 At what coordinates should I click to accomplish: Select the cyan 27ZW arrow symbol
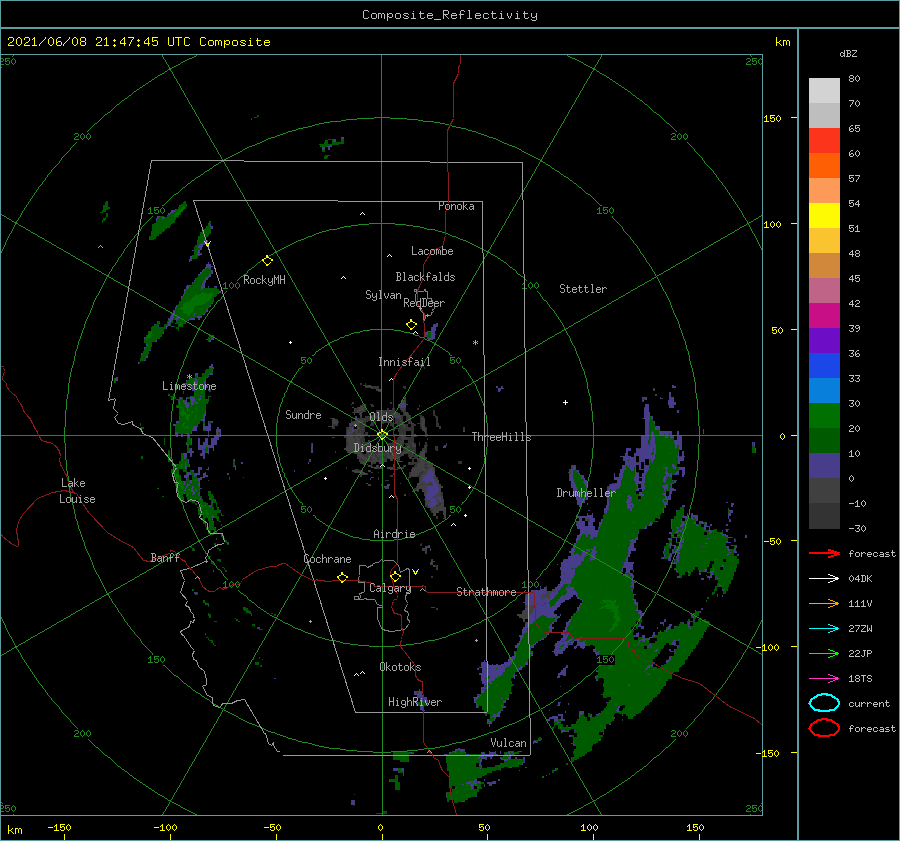coord(824,629)
